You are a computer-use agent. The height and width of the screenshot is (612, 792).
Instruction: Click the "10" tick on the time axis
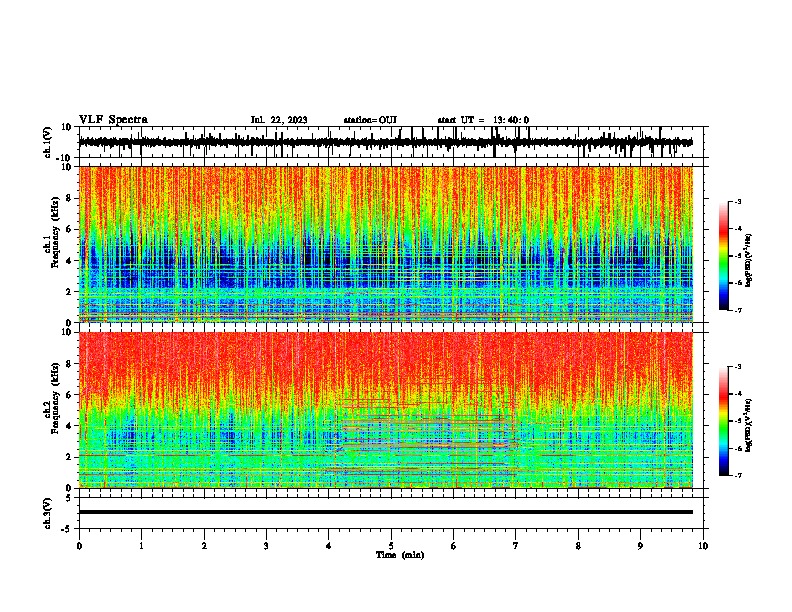(703, 546)
